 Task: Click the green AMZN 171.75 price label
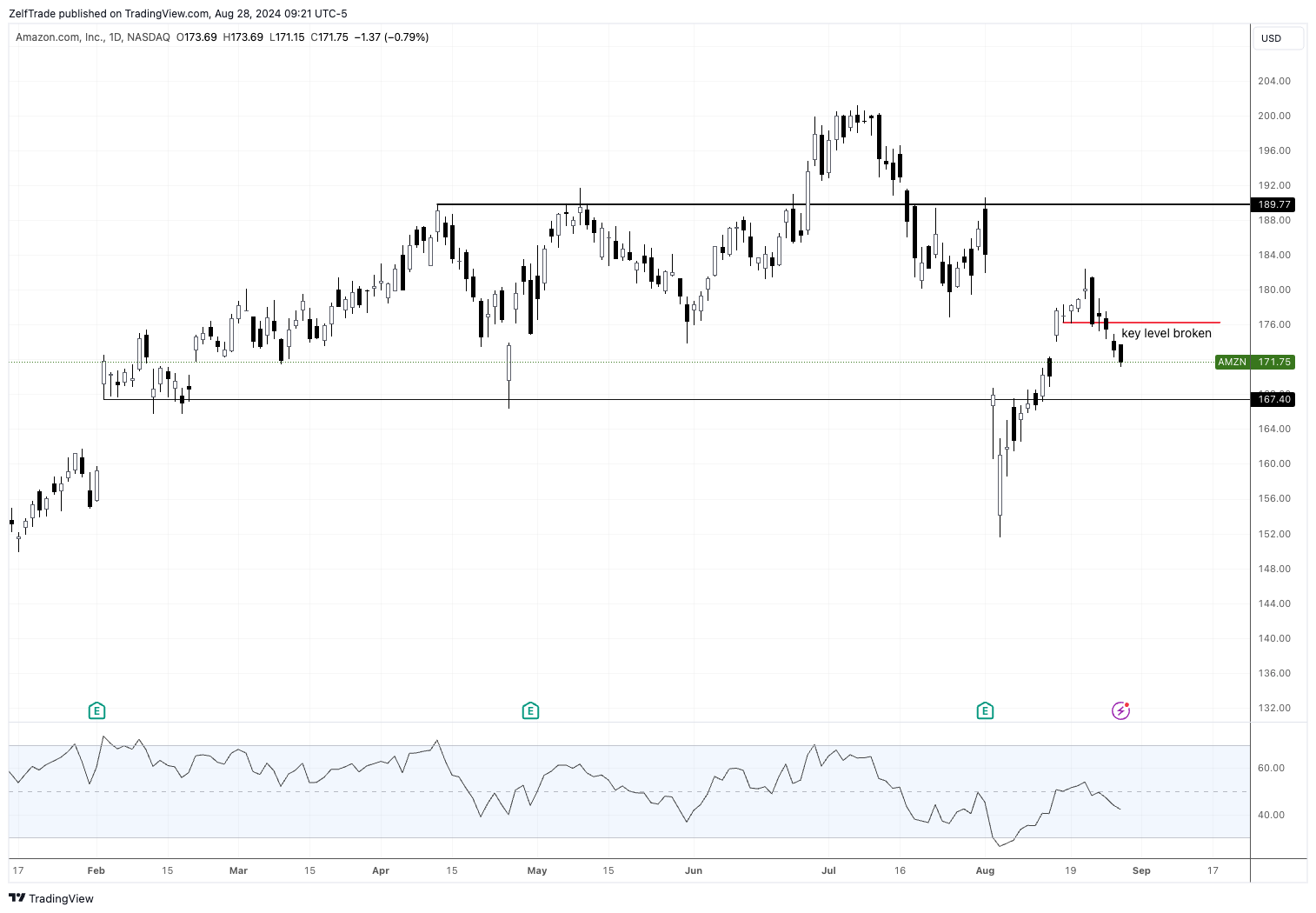click(x=1254, y=362)
